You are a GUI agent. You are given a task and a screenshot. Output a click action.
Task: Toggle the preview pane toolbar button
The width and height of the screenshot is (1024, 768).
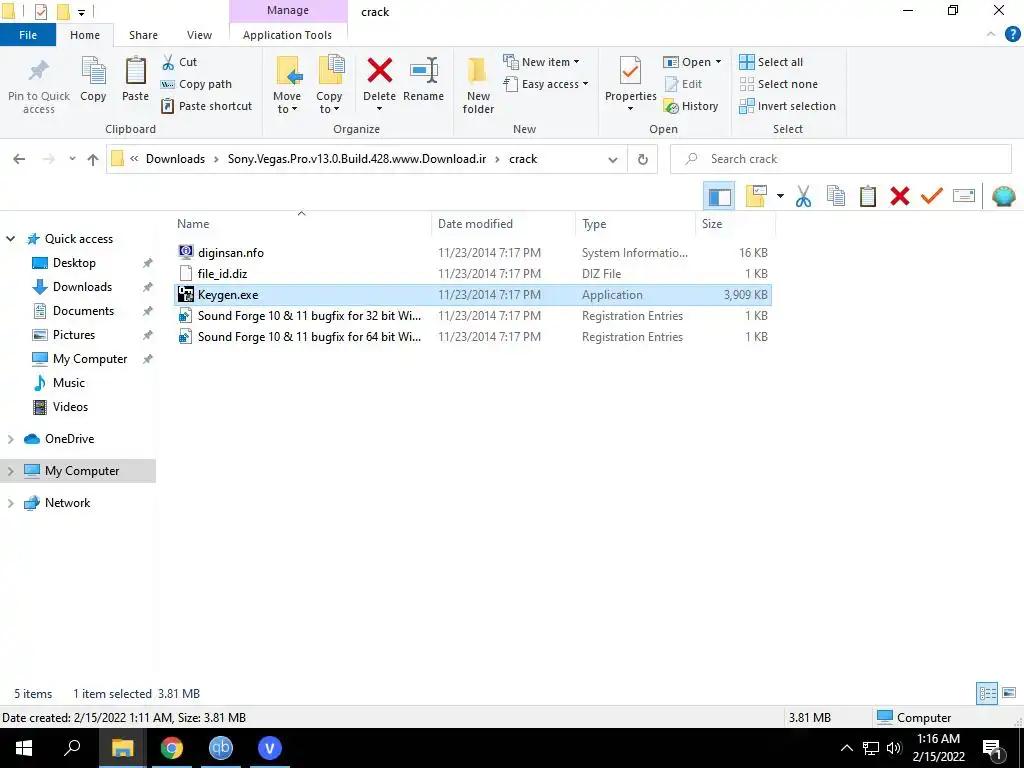point(719,196)
